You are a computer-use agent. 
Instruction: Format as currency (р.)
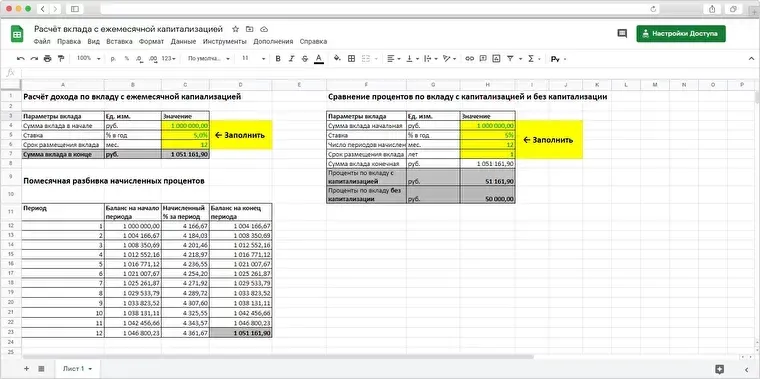click(113, 59)
